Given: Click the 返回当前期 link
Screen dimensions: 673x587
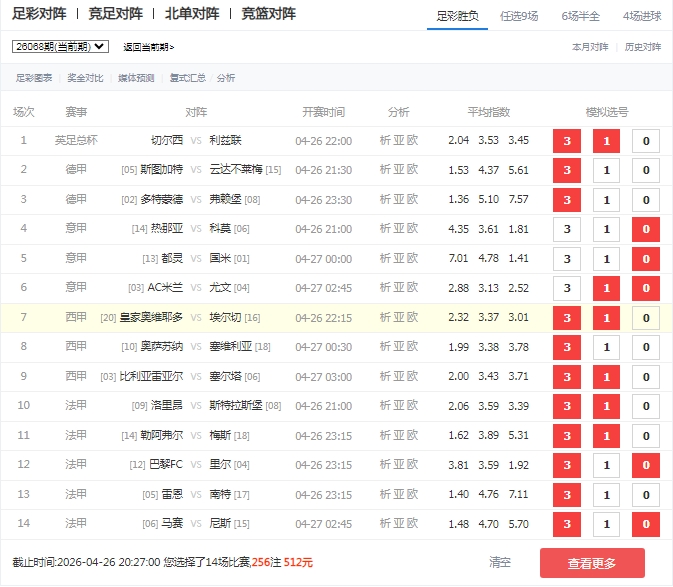Looking at the screenshot, I should [148, 47].
